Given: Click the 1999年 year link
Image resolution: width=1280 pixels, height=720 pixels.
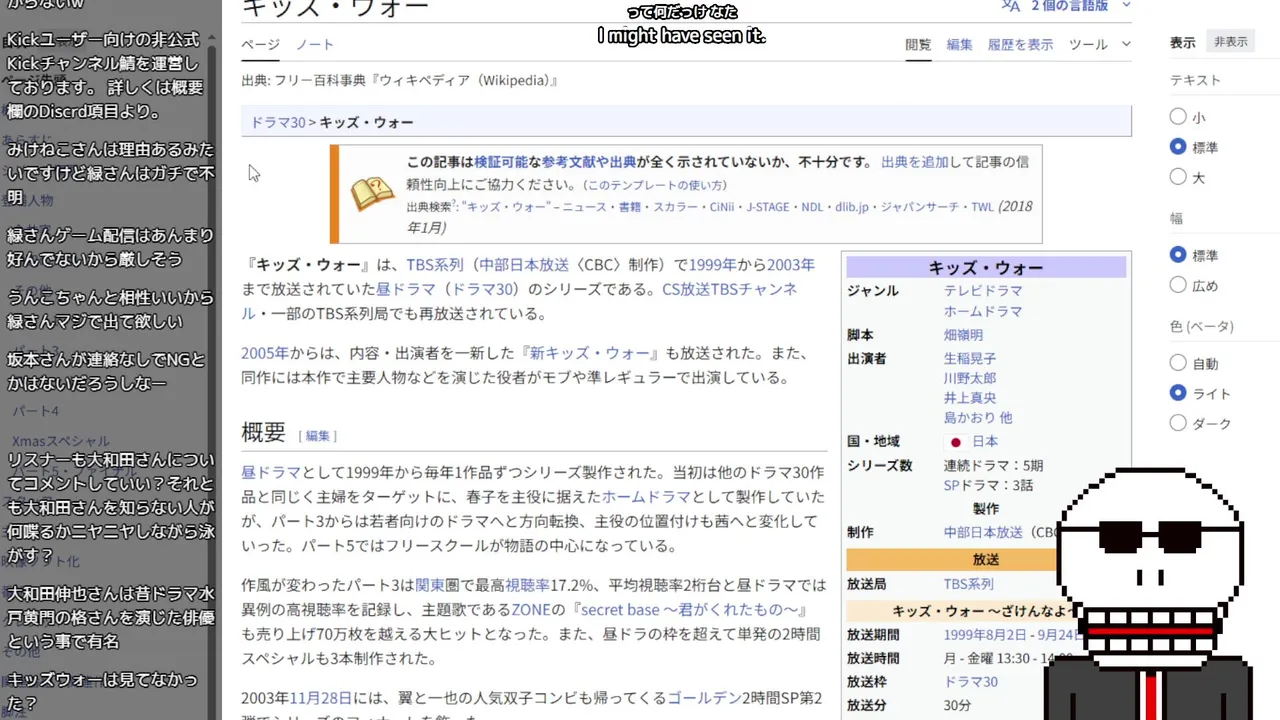Looking at the screenshot, I should click(712, 265).
